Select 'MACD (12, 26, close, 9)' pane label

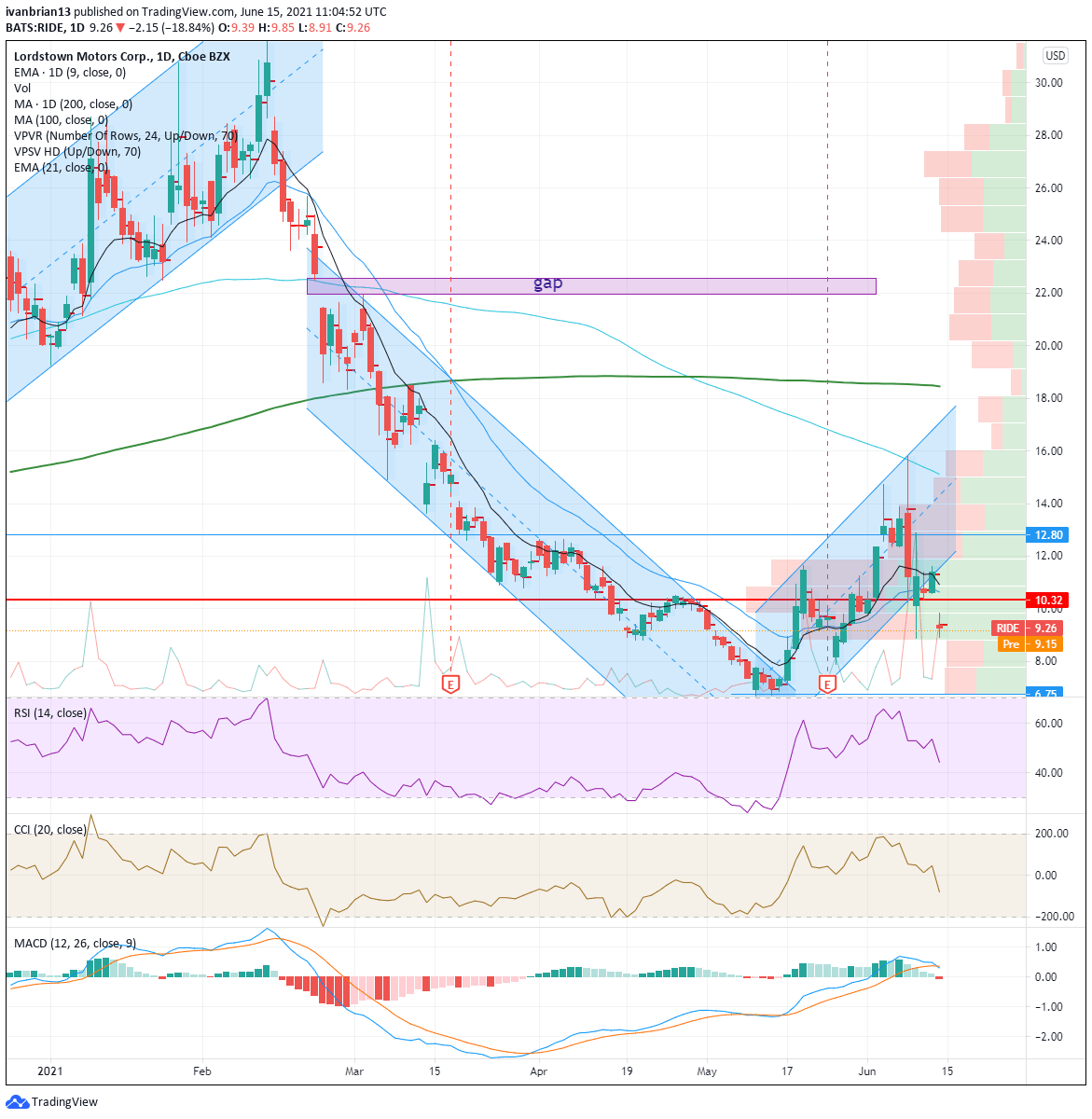(75, 943)
